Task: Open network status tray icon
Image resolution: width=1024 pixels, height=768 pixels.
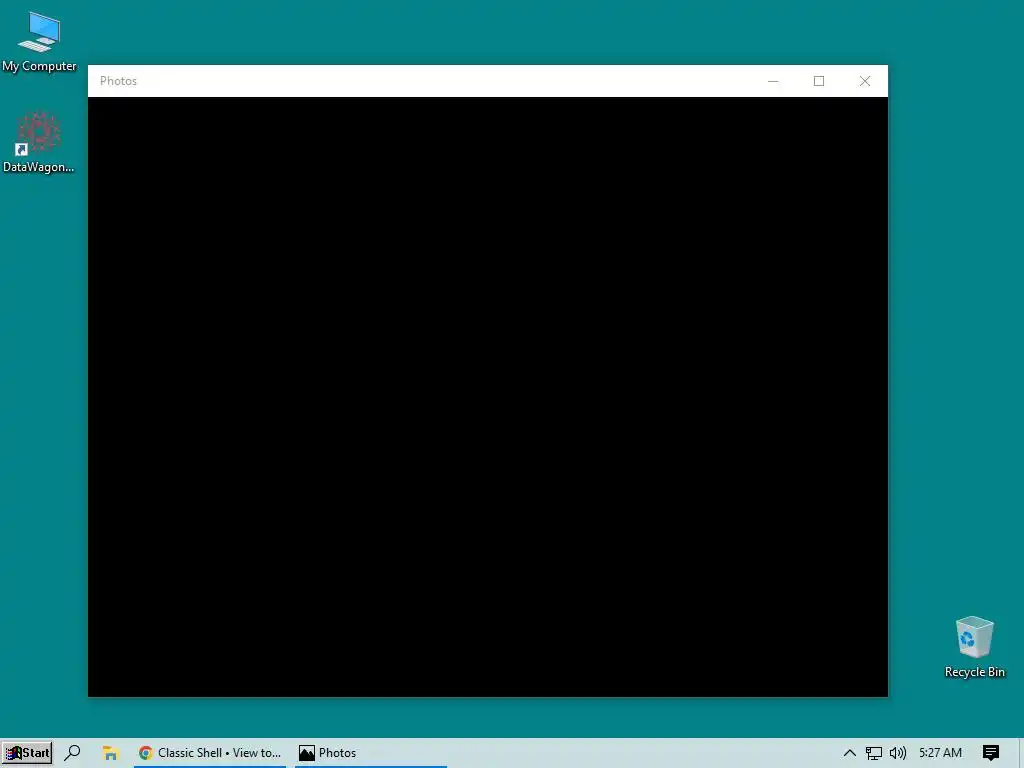Action: tap(873, 753)
